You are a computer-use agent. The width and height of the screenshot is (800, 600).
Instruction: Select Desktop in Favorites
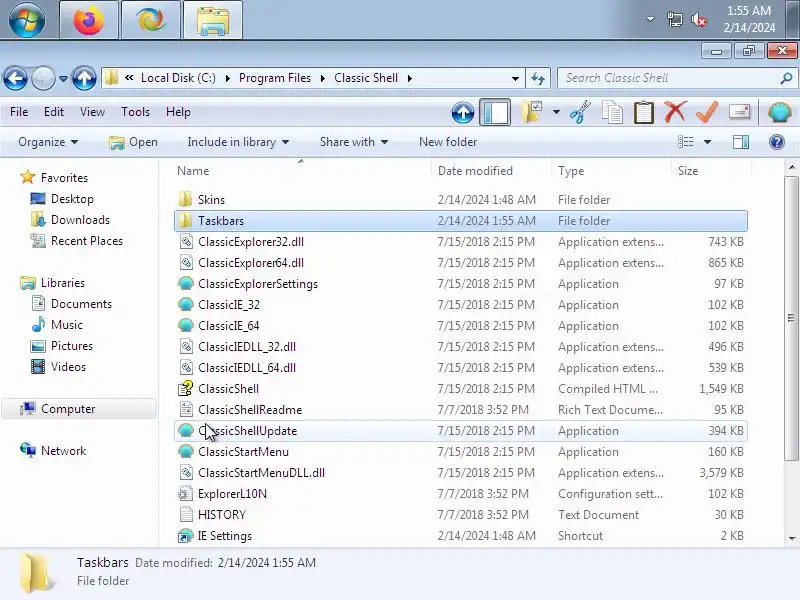pos(72,199)
